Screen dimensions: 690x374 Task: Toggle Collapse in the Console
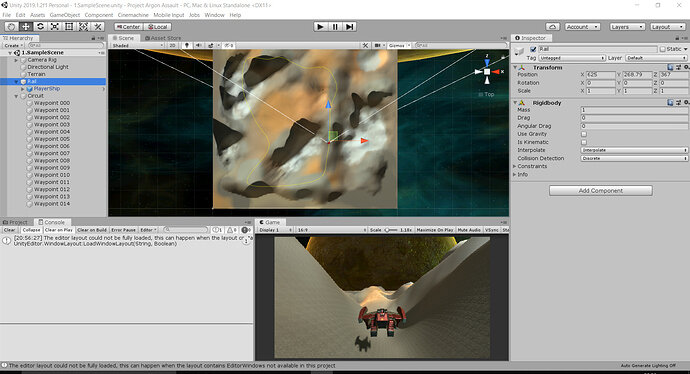click(31, 230)
